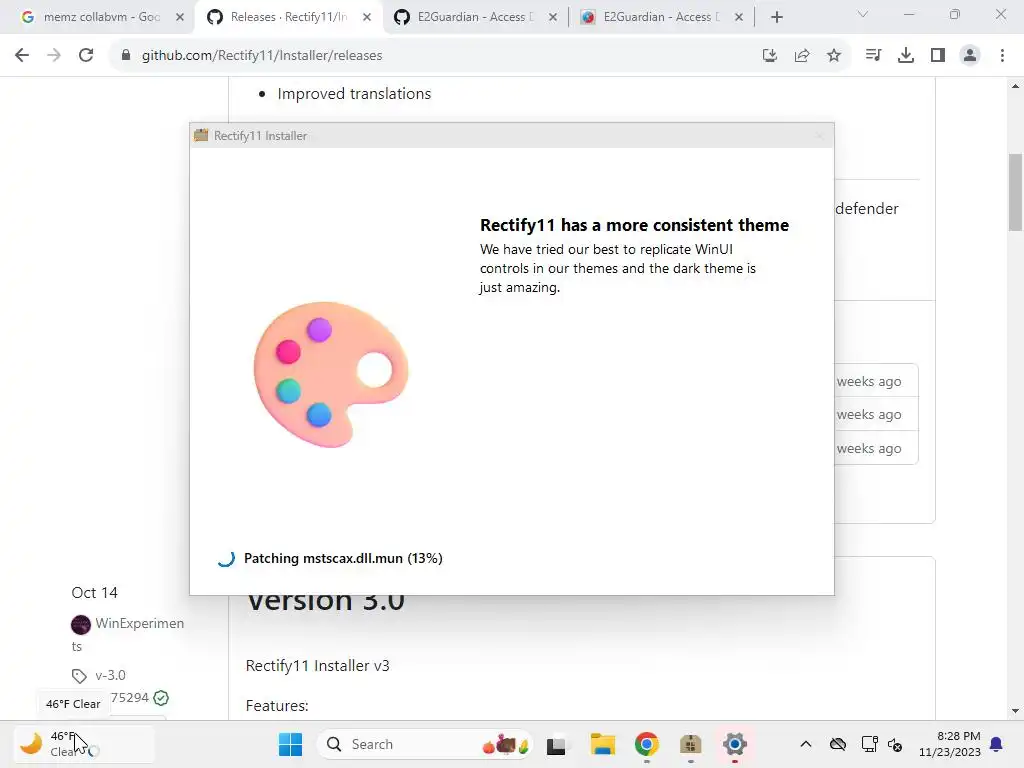Click the muted volume tray icon
1024x768 pixels.
(895, 745)
